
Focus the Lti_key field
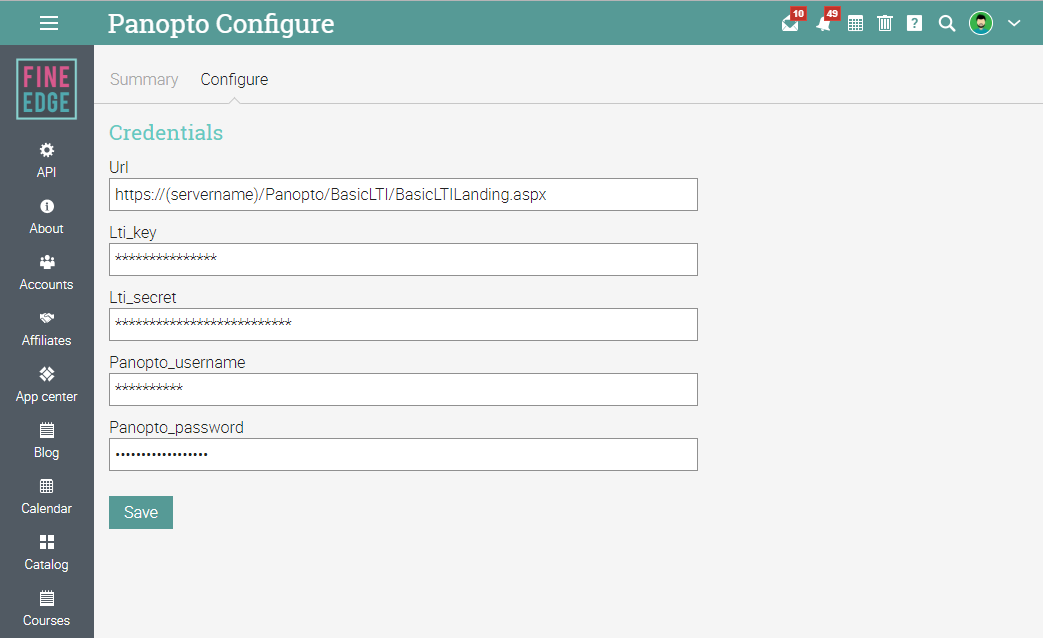403,259
